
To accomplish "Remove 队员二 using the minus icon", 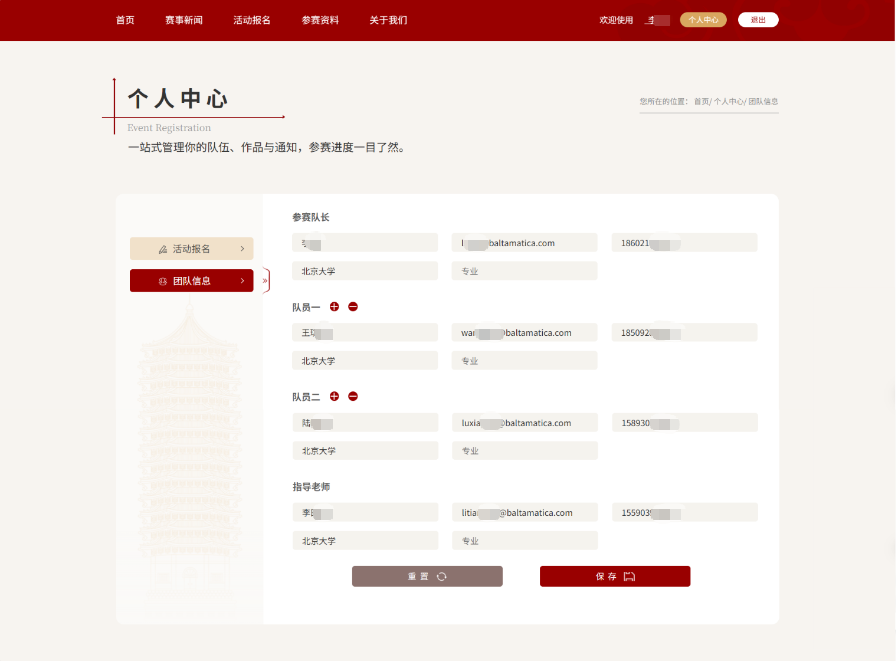I will tap(353, 397).
